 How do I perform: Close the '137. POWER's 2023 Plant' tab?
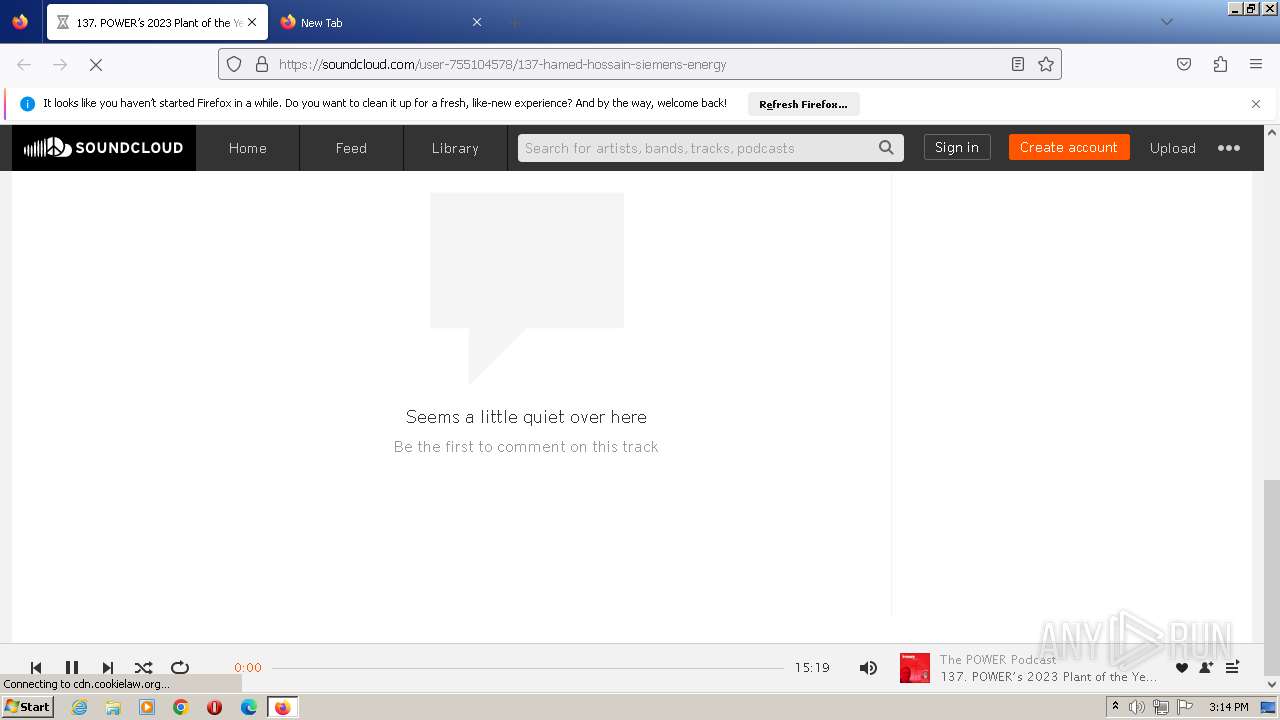click(x=252, y=22)
